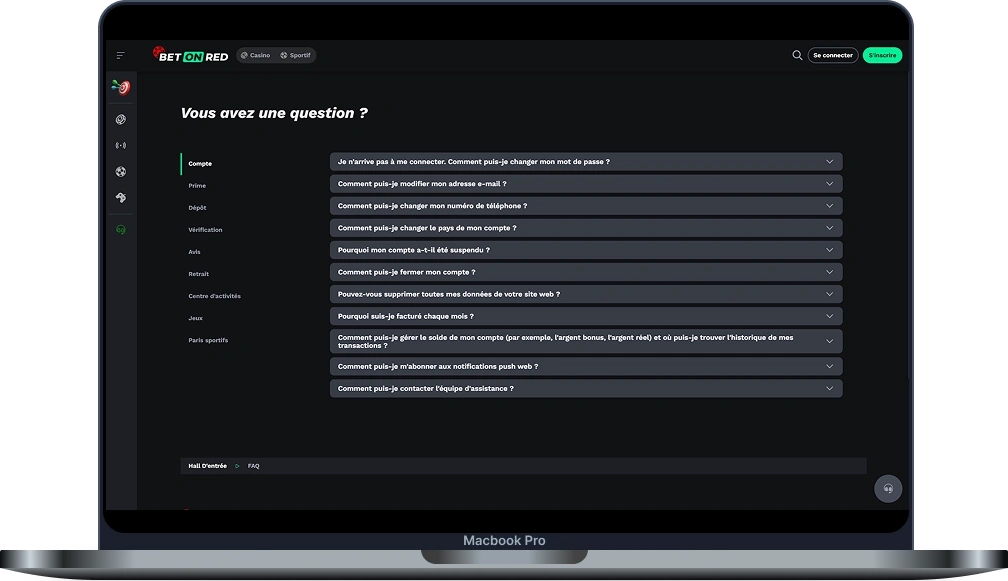This screenshot has height=581, width=1008.
Task: Open the hamburger navigation menu
Action: (x=120, y=55)
